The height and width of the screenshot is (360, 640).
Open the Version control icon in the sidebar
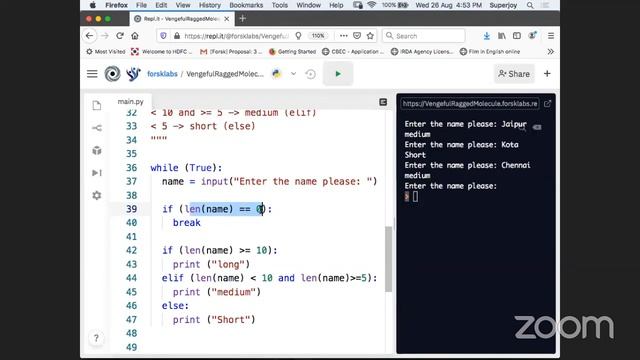pyautogui.click(x=97, y=128)
